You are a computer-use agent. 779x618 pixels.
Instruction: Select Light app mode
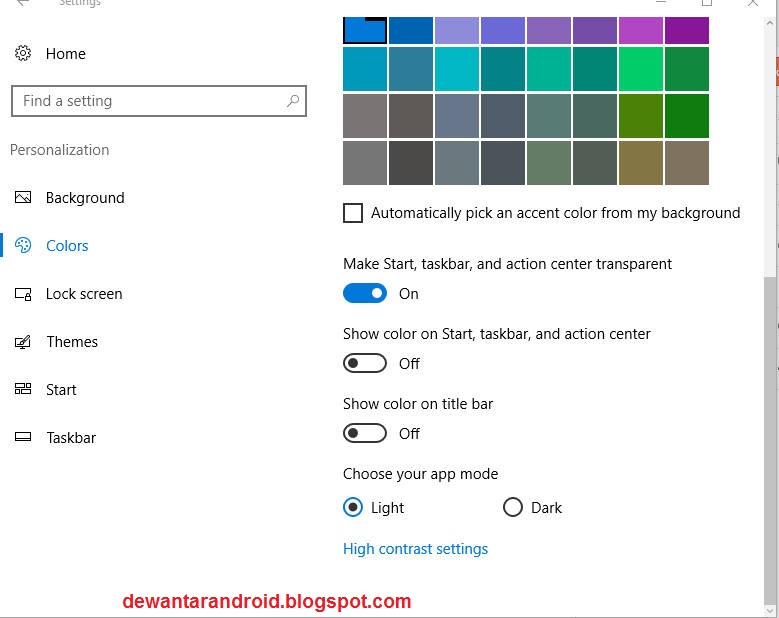[353, 507]
